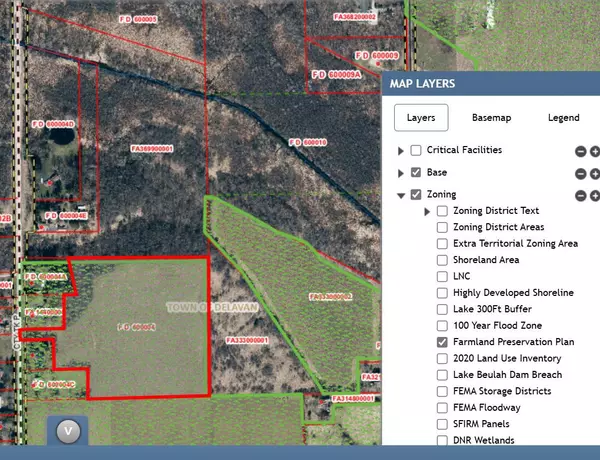Uncheck the Zoning group checkbox
The width and height of the screenshot is (600, 460).
pos(416,194)
